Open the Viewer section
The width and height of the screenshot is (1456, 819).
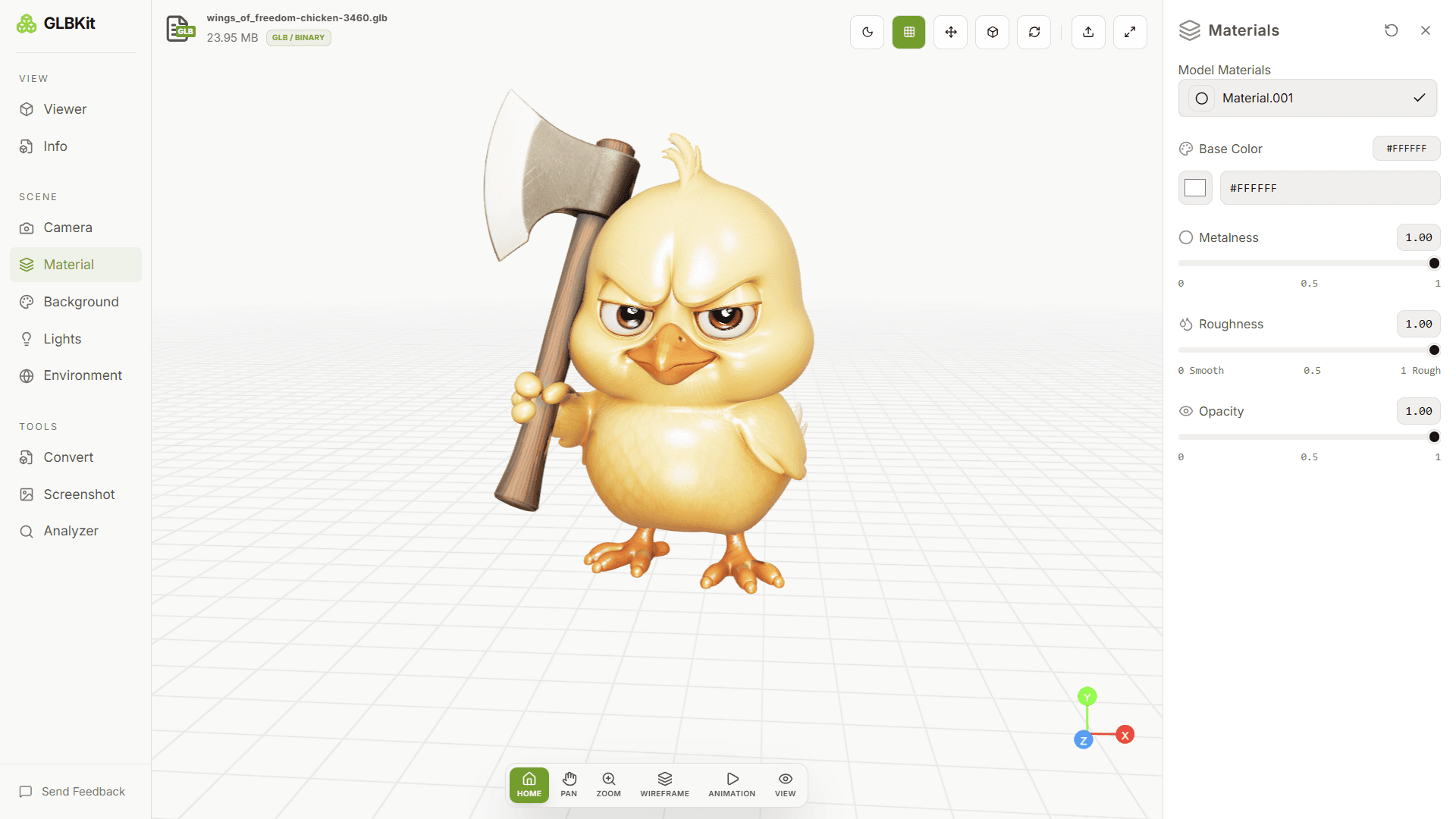tap(76, 109)
